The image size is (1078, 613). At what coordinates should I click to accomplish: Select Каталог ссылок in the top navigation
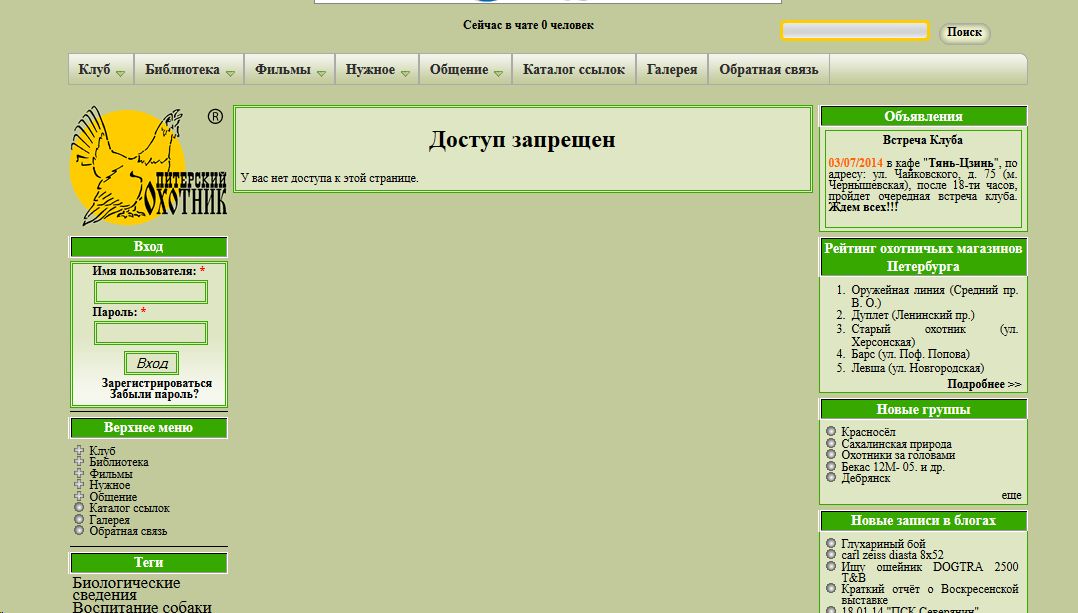tap(573, 70)
